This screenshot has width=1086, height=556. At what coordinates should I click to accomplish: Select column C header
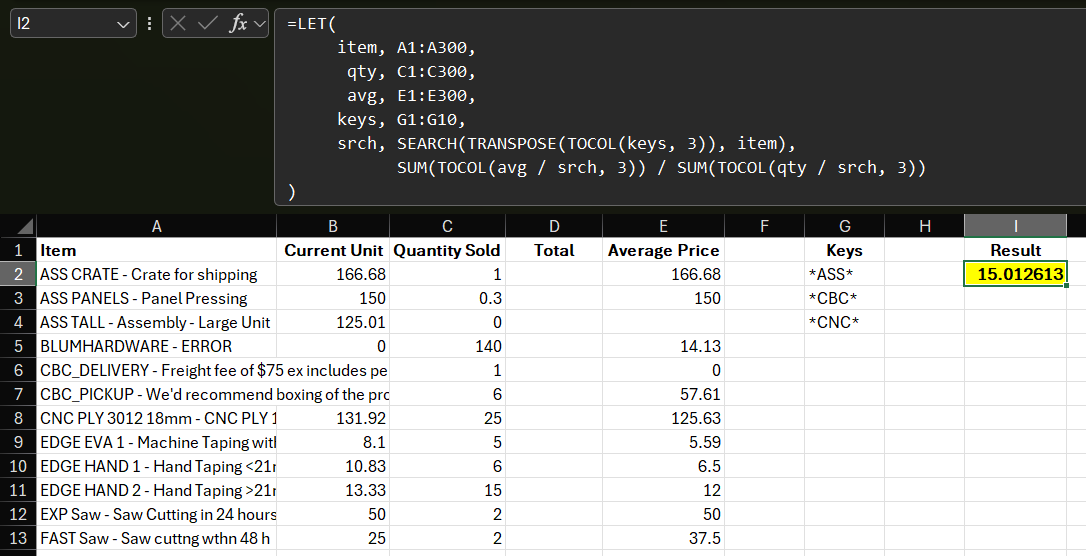coord(447,226)
